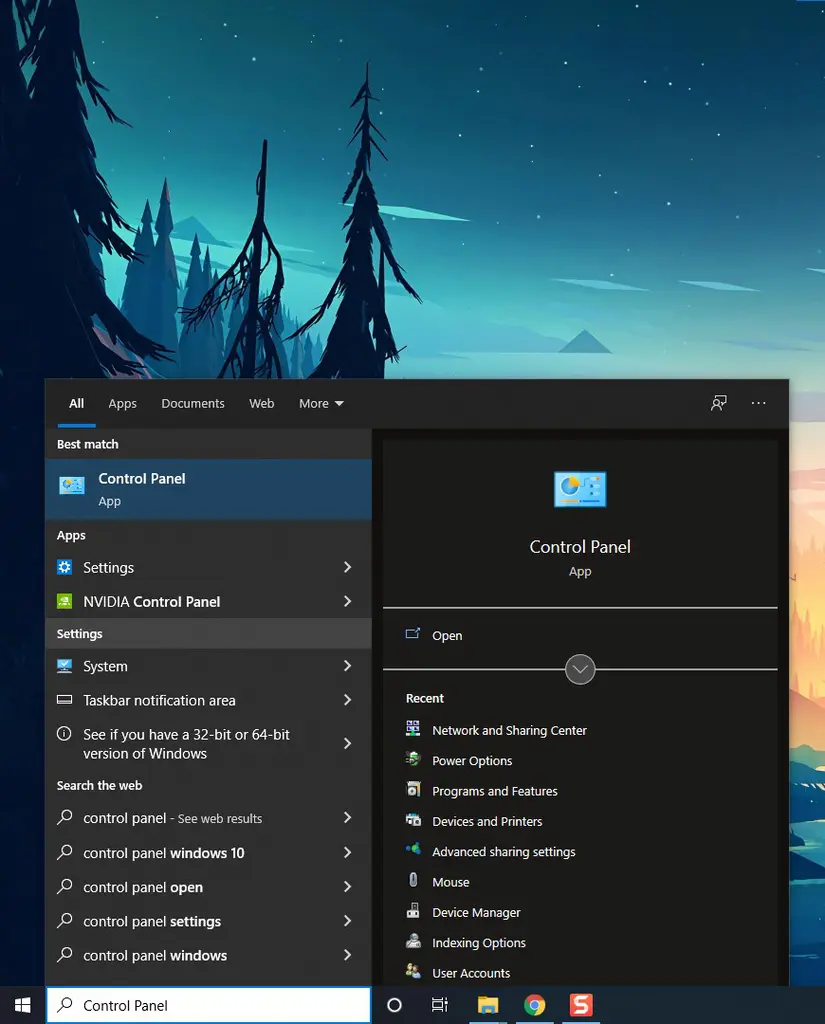Viewport: 825px width, 1024px height.
Task: Open the red S app on taskbar
Action: pyautogui.click(x=581, y=1005)
